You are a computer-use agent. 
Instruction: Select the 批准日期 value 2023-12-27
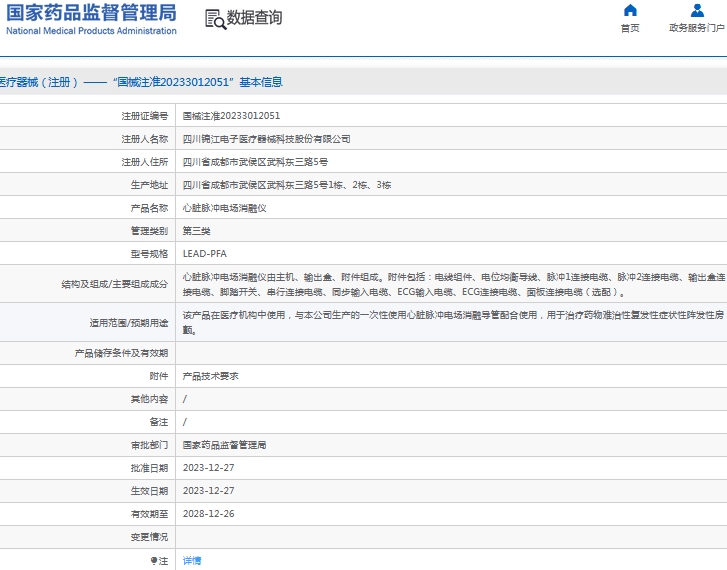(x=209, y=468)
